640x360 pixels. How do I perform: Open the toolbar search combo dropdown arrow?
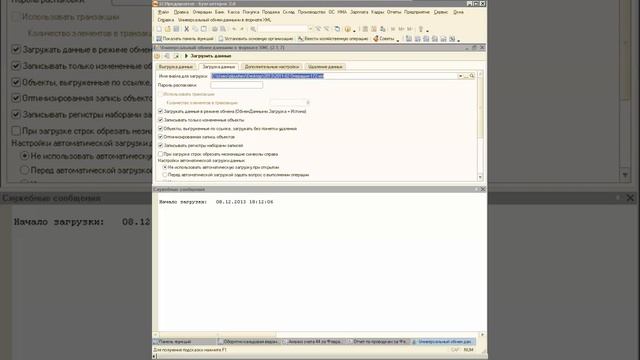click(310, 29)
